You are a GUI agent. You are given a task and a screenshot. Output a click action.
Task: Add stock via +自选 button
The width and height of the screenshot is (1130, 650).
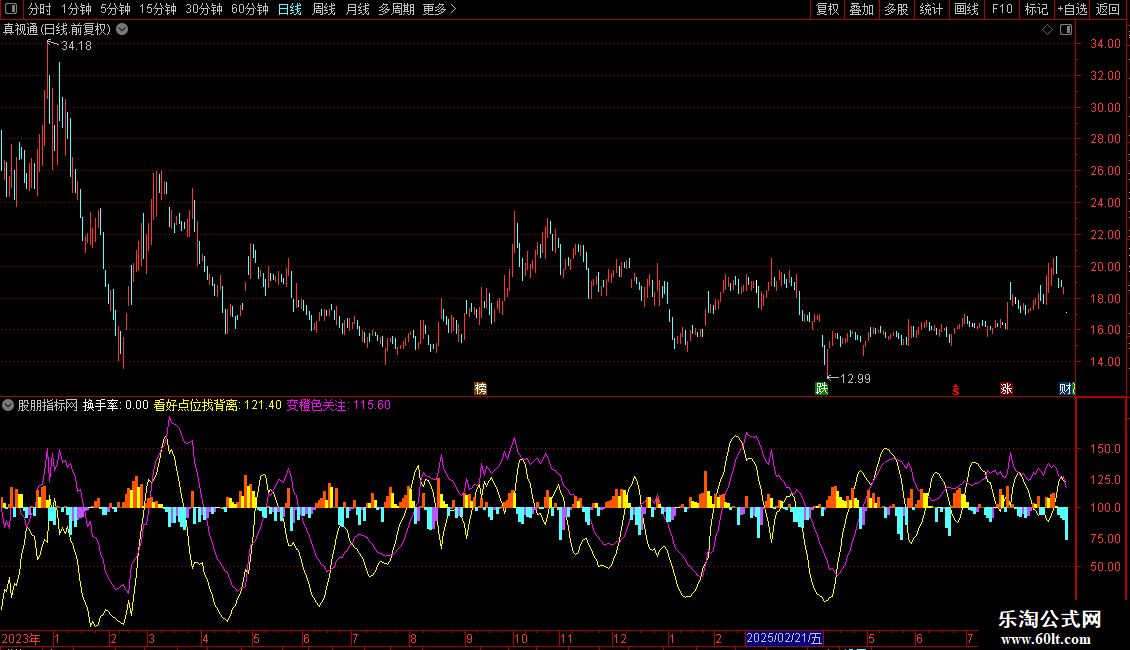point(1072,9)
